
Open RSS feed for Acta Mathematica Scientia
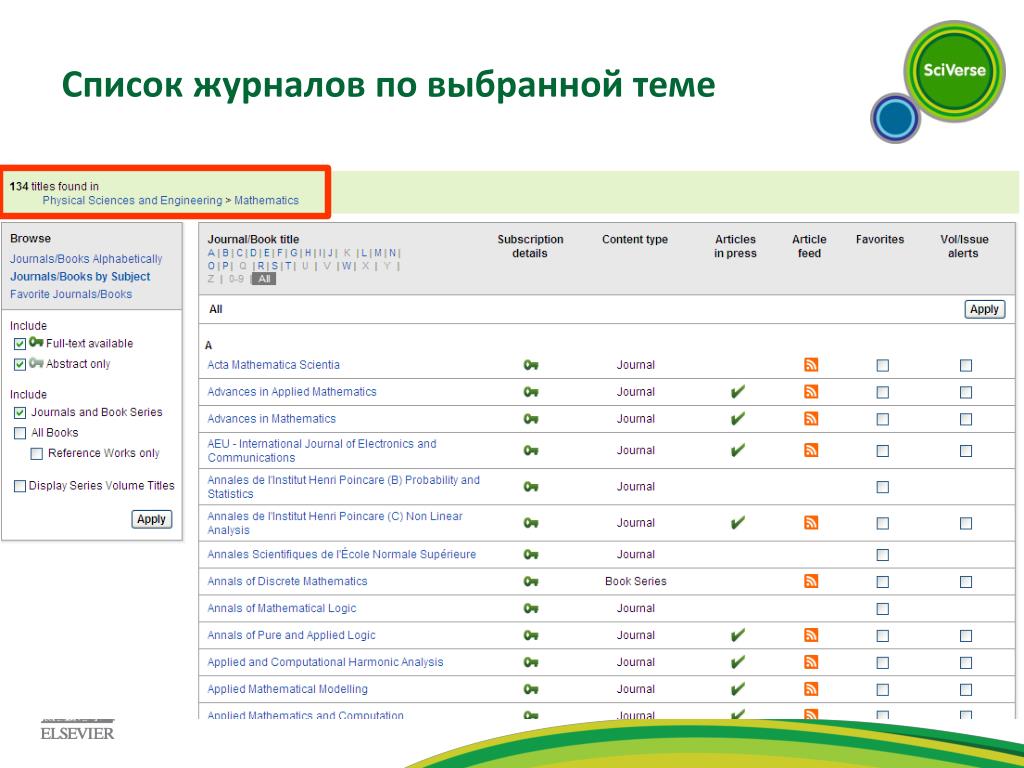click(x=810, y=365)
